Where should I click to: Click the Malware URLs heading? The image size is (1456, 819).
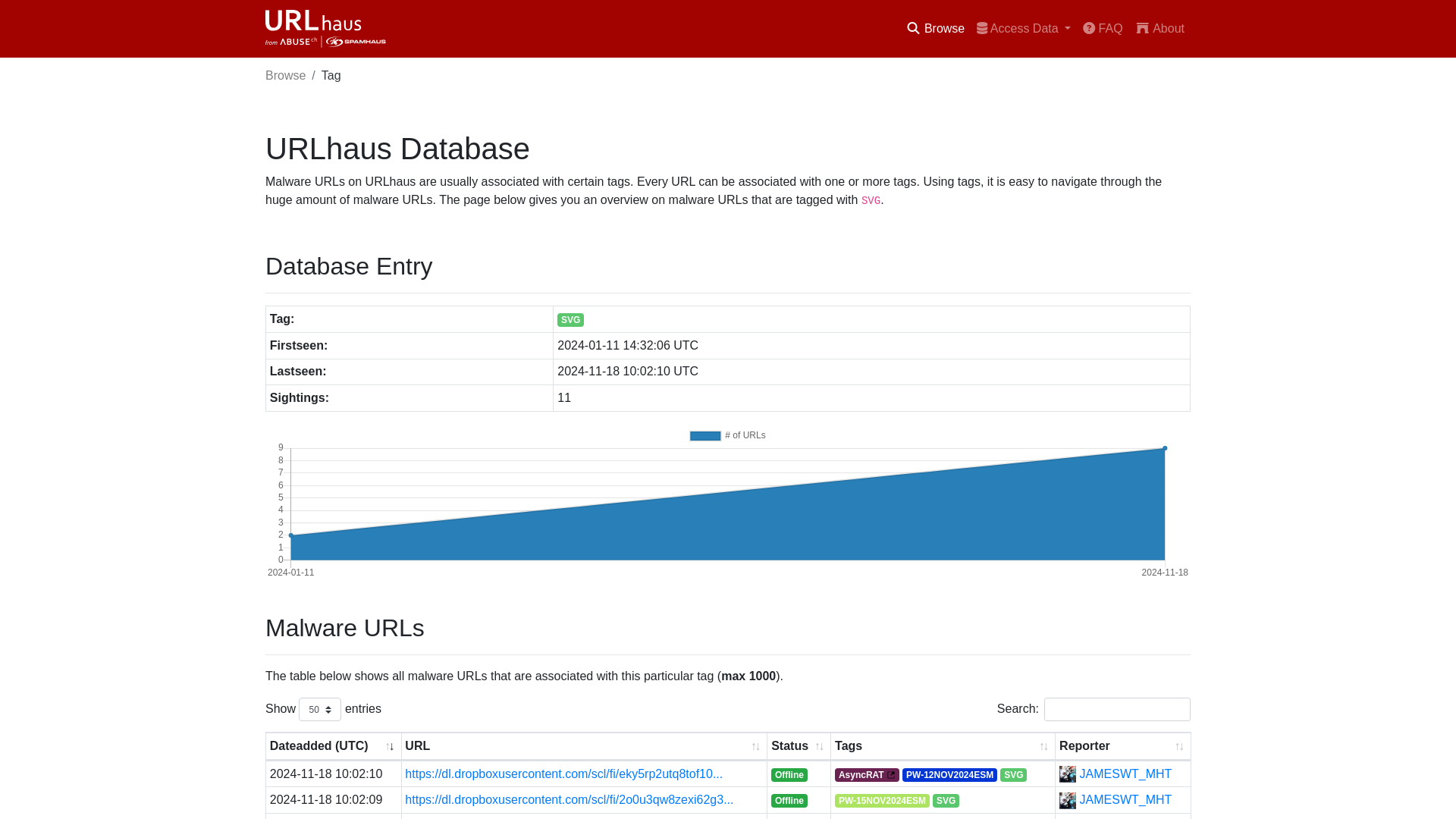(345, 629)
